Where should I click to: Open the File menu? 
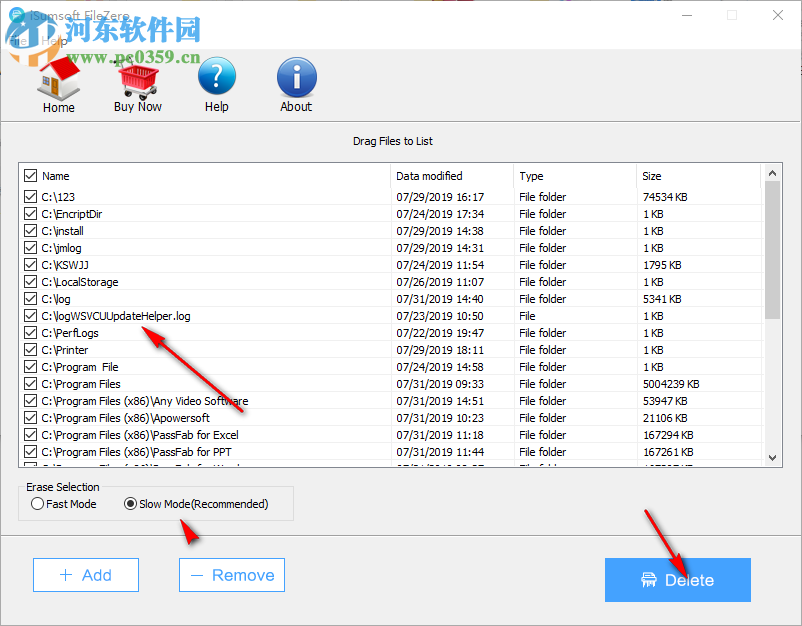point(16,41)
